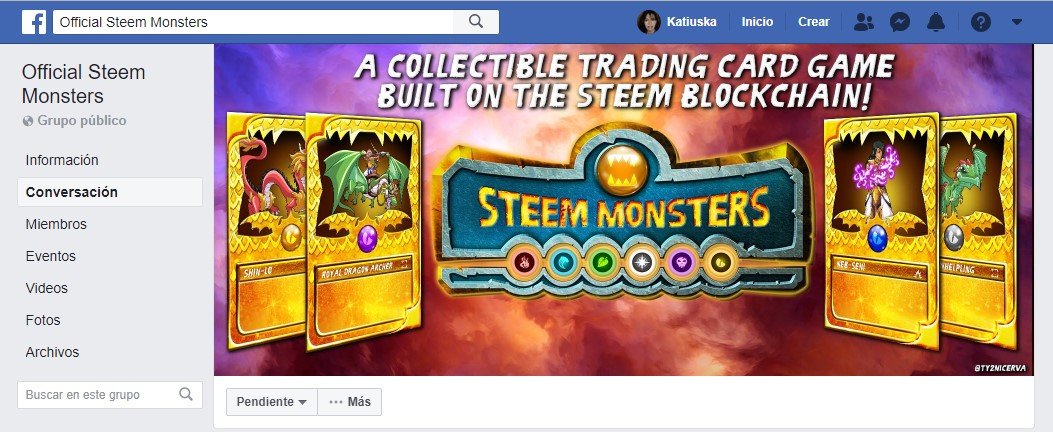
Task: Go to Inicio
Action: 757,21
